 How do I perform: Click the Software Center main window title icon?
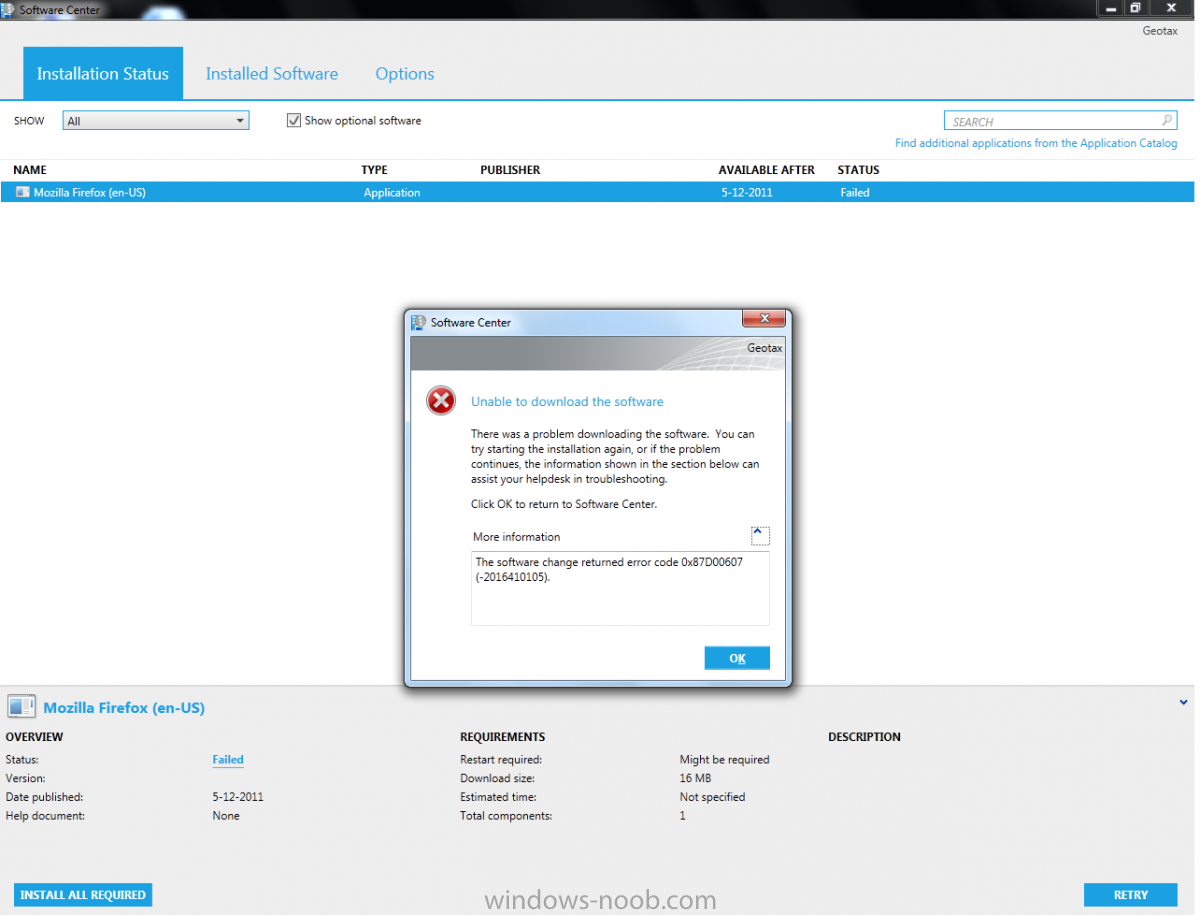tap(8, 9)
